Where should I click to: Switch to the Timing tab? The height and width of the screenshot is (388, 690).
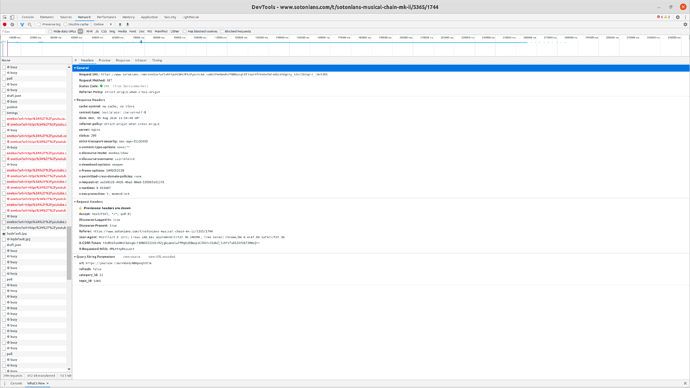point(157,60)
